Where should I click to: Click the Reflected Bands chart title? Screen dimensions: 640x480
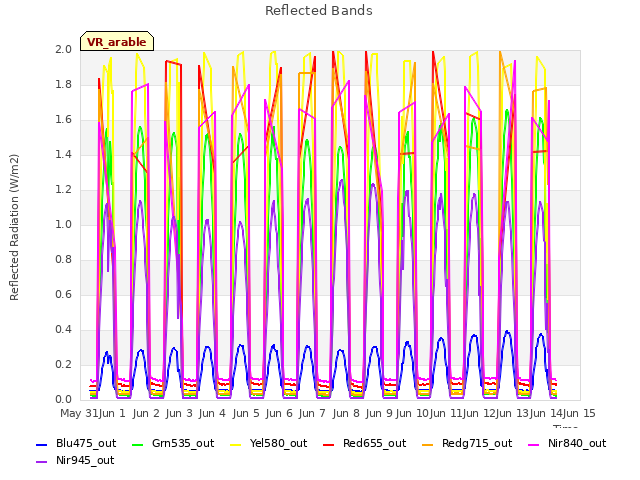click(319, 11)
